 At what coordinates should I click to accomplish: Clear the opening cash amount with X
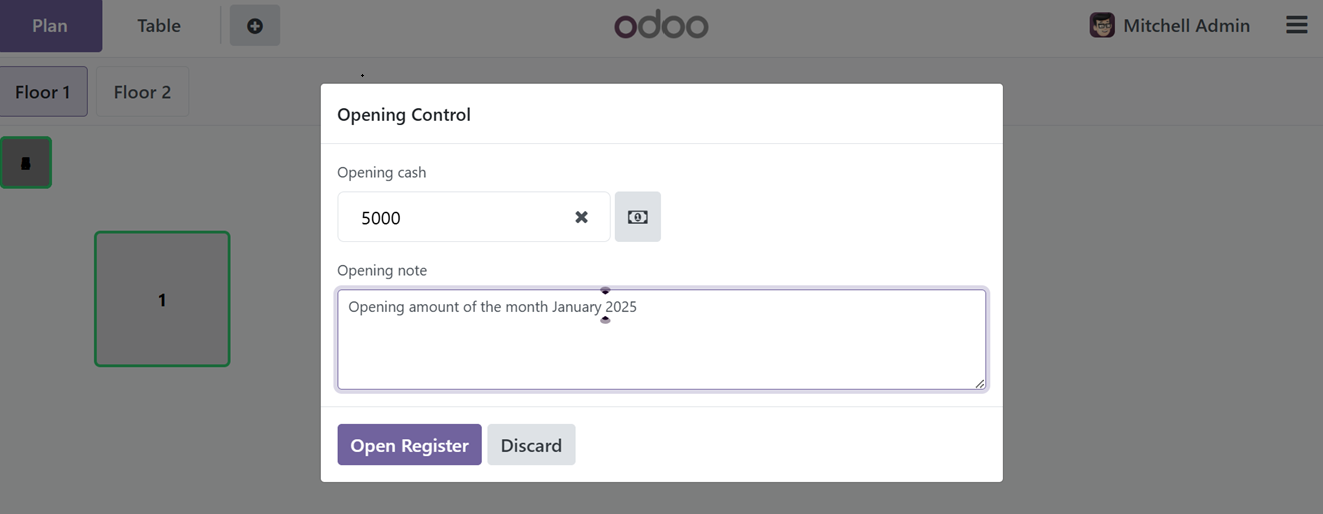point(581,217)
